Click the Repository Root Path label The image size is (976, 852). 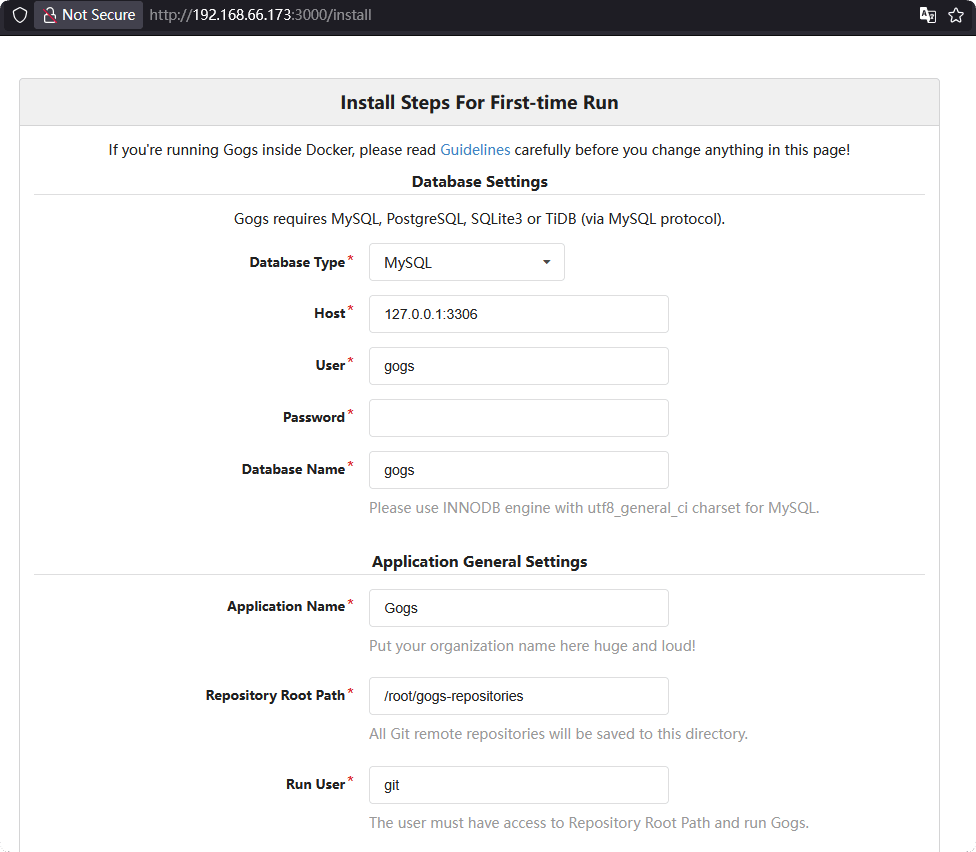[275, 696]
